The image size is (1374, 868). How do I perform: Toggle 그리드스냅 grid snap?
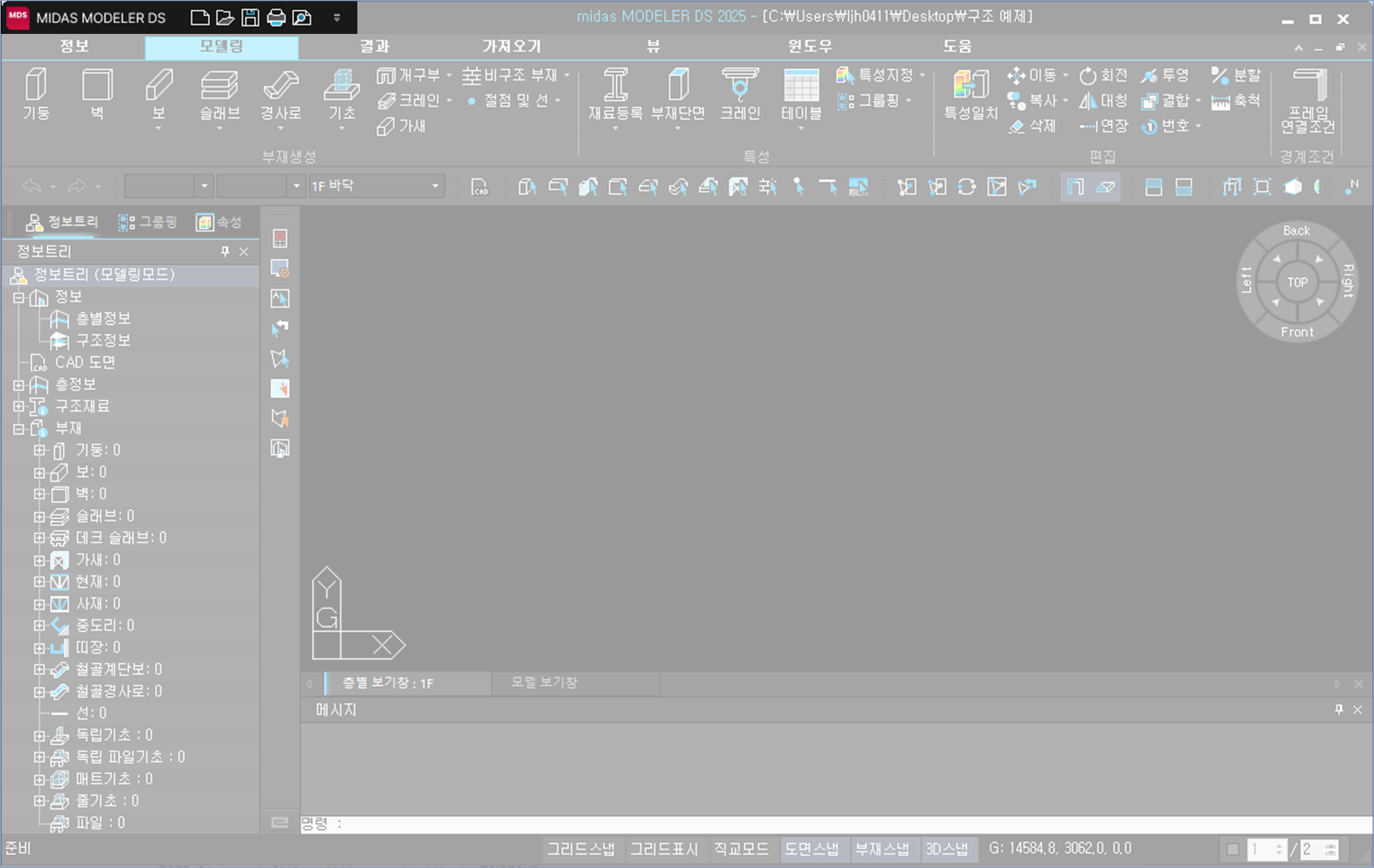(581, 849)
